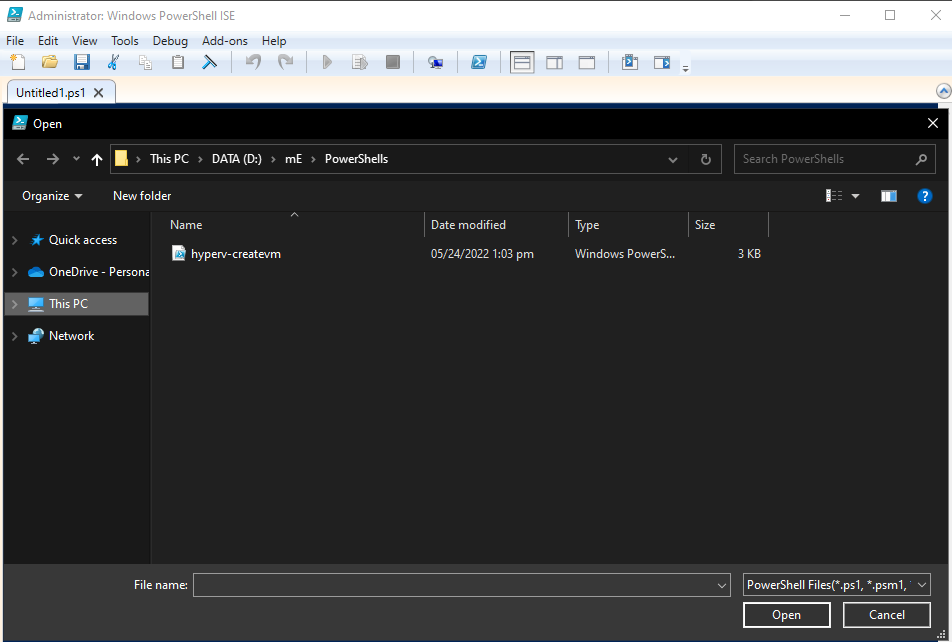Screen dimensions: 952x642
Task: Click Undo arrow in ISE toolbar
Action: 253,62
